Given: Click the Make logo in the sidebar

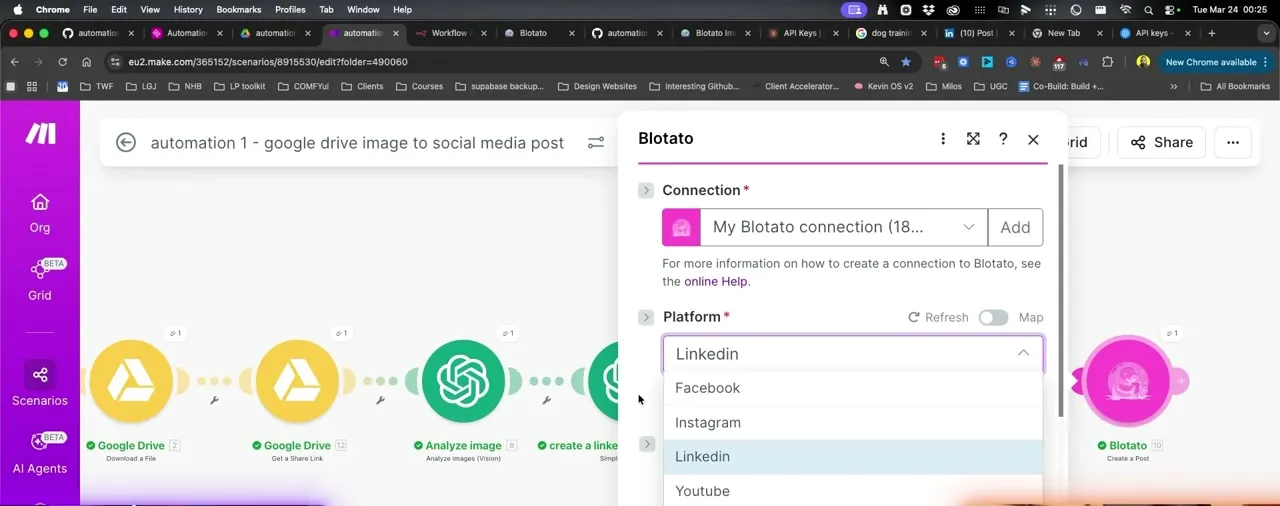Looking at the screenshot, I should [40, 134].
